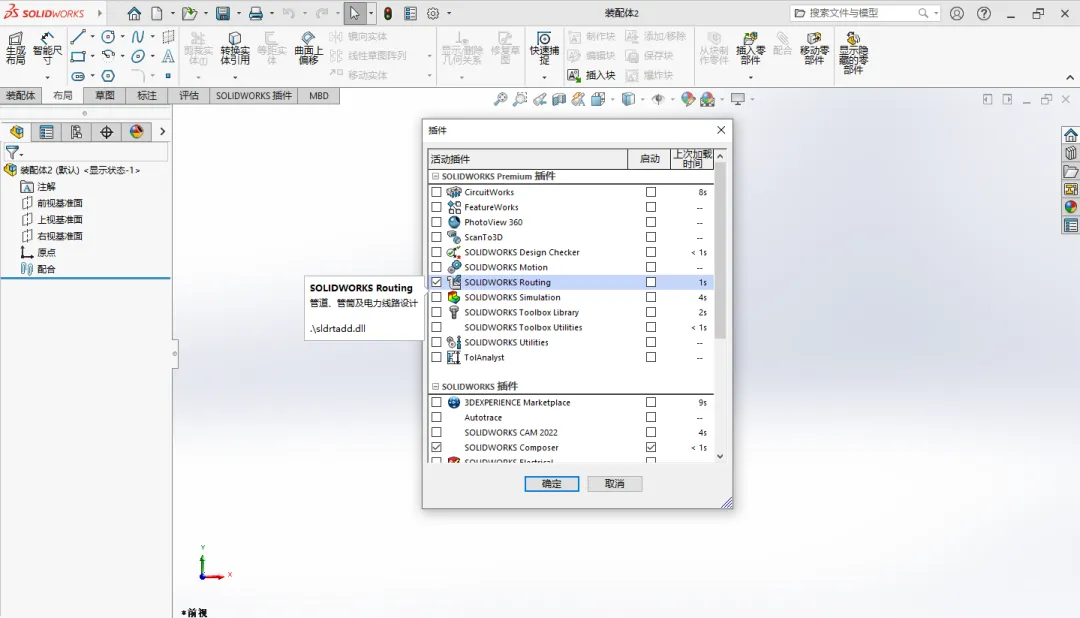Expand the SOLIDWORKS menu arrow beside the logo
The width and height of the screenshot is (1080, 618).
point(100,13)
